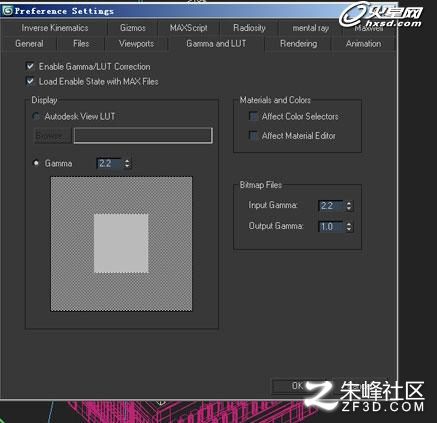Decrease Display Gamma with spinner down arrow
The height and width of the screenshot is (423, 437).
tap(127, 166)
